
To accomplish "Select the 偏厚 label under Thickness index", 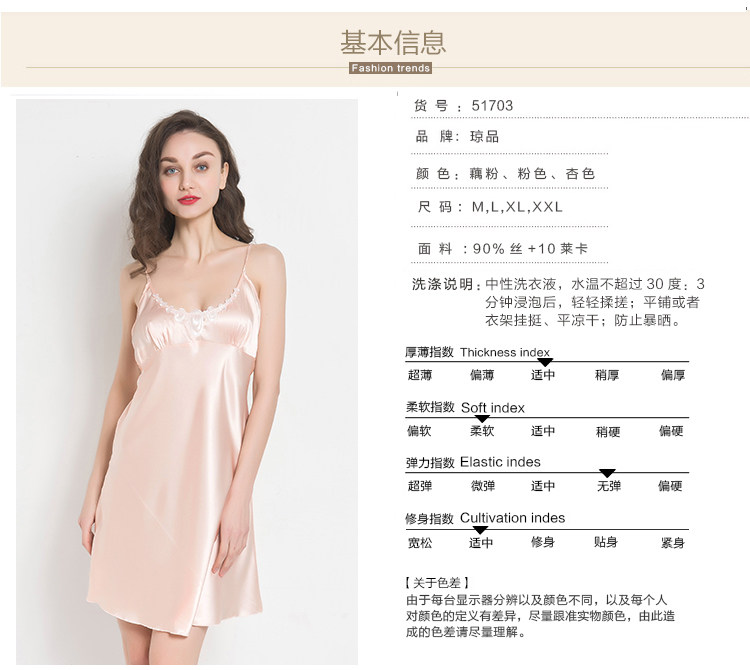I will coord(673,375).
